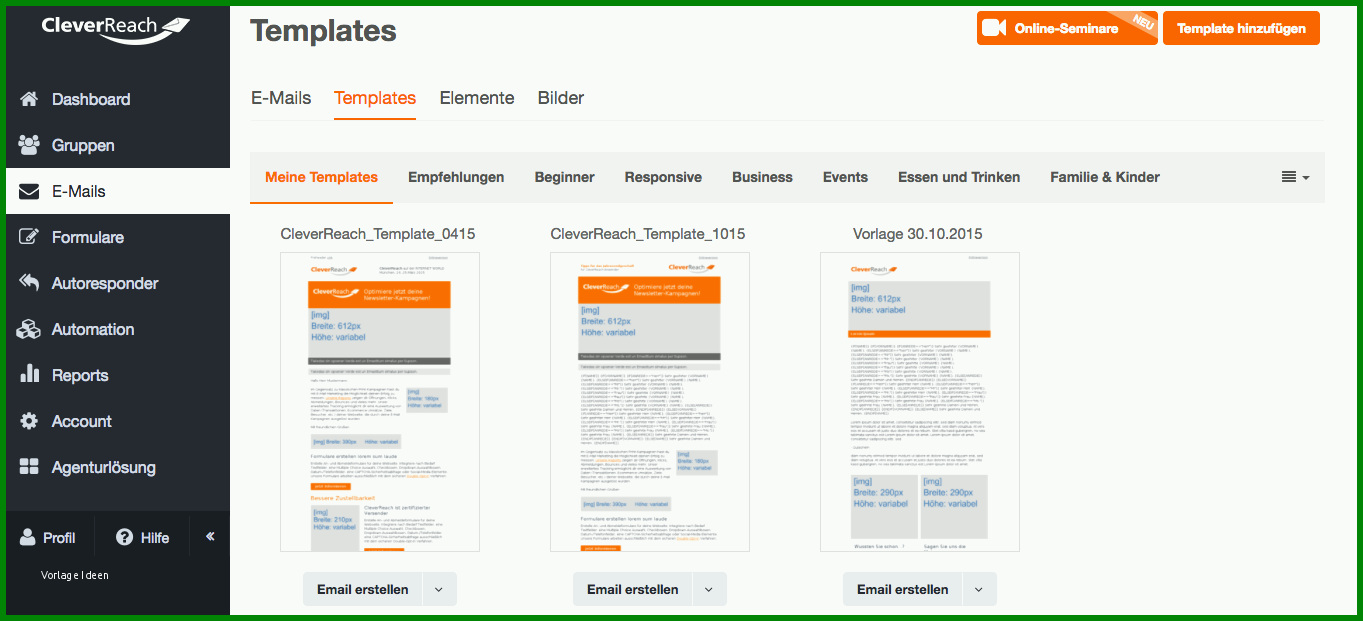Show the Events template category
The image size is (1363, 621).
845,177
